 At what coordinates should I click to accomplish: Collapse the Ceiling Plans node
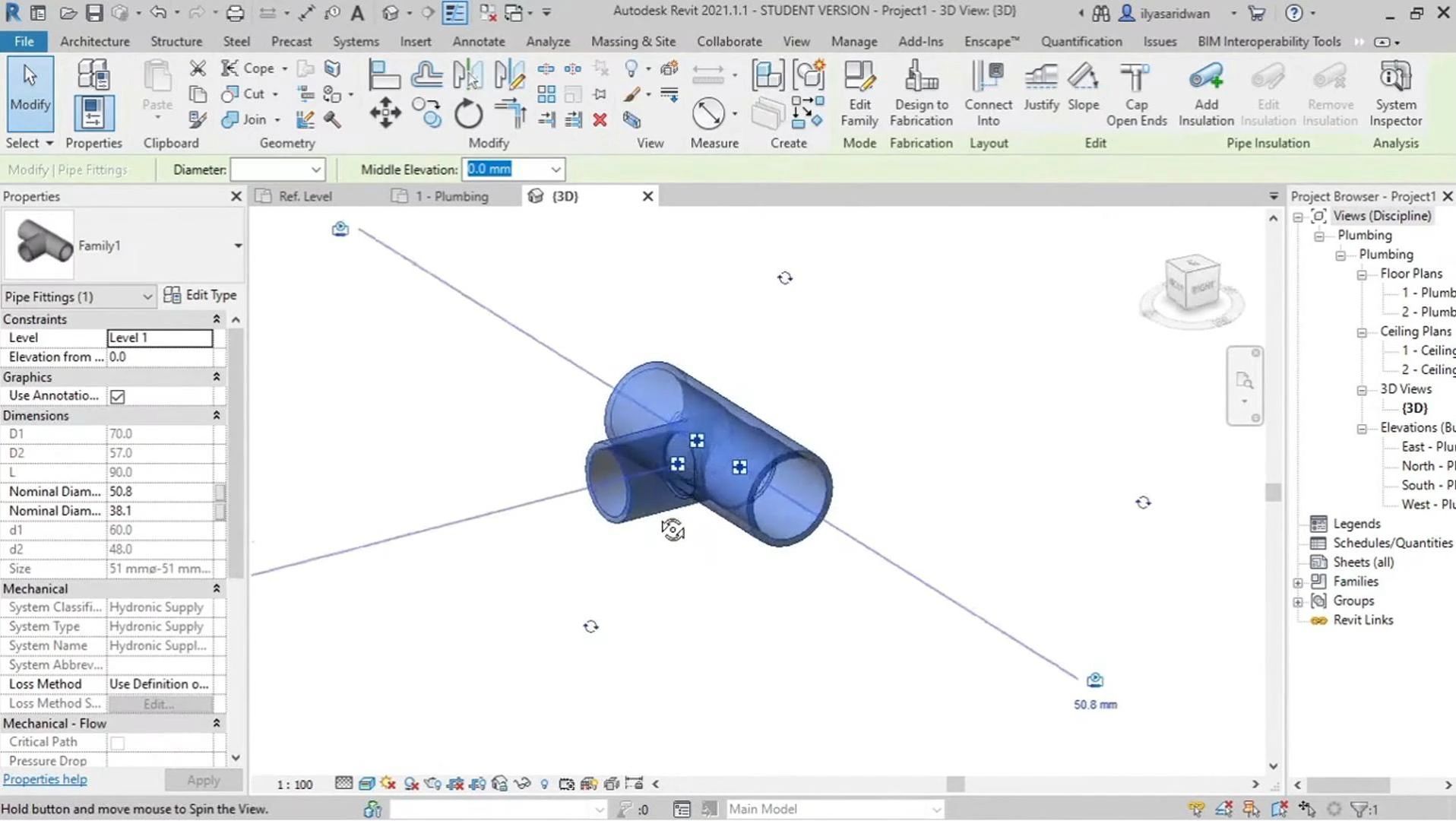coord(1362,332)
